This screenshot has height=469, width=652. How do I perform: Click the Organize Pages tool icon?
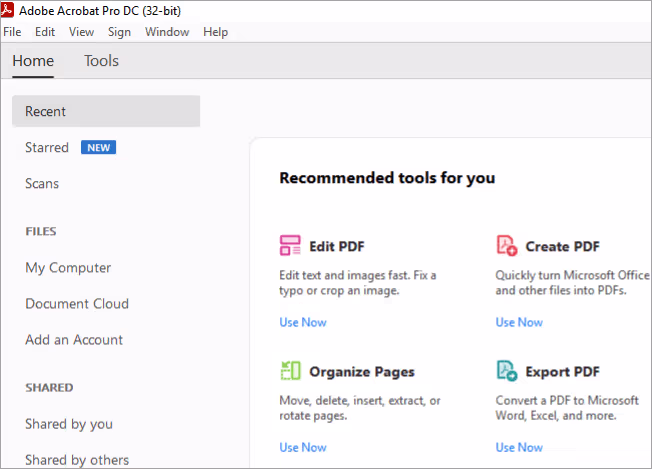point(290,370)
